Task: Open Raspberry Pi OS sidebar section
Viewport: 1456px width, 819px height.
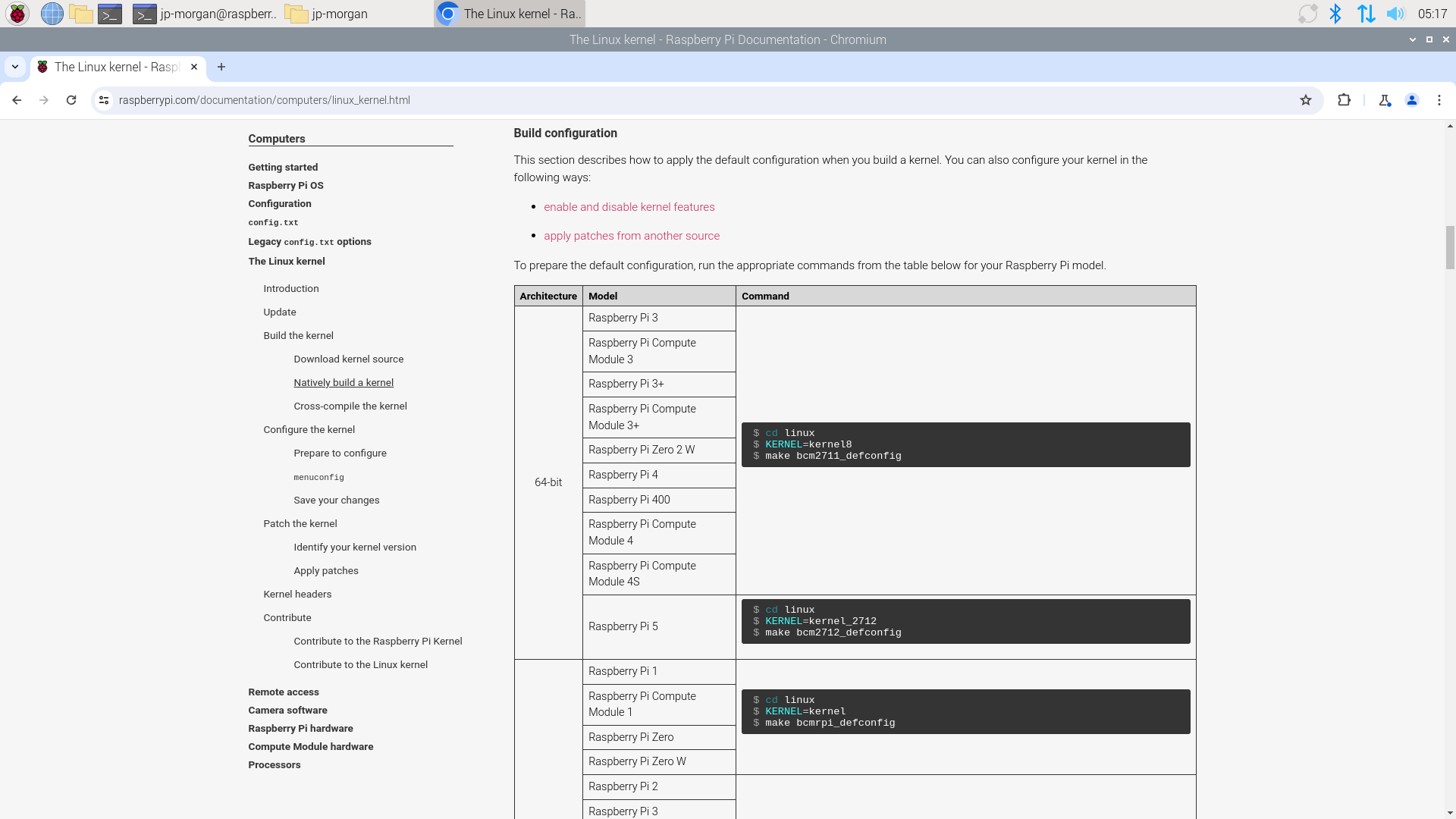Action: click(x=286, y=186)
